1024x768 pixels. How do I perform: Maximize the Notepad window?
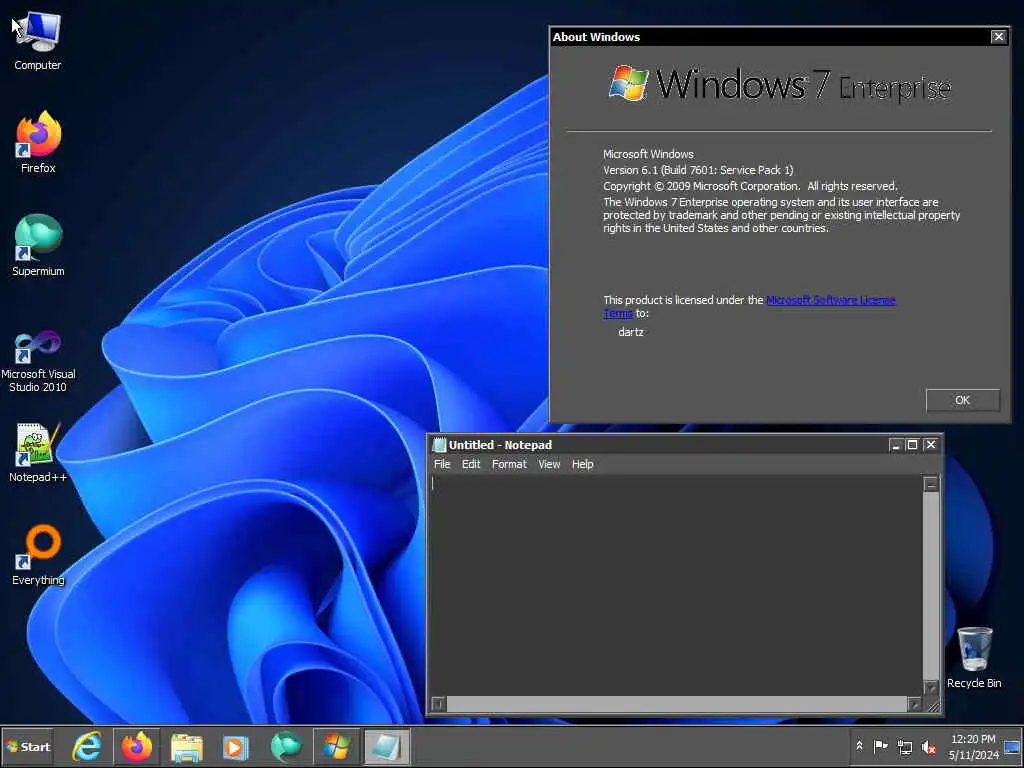912,445
